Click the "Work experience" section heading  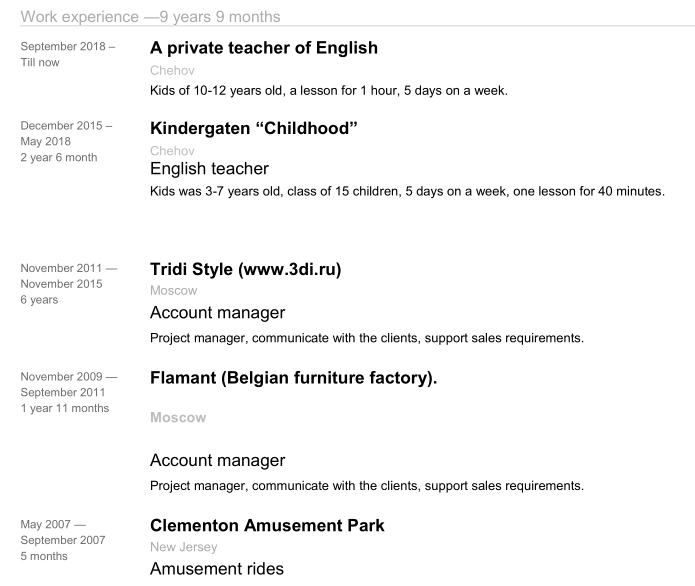(x=80, y=17)
